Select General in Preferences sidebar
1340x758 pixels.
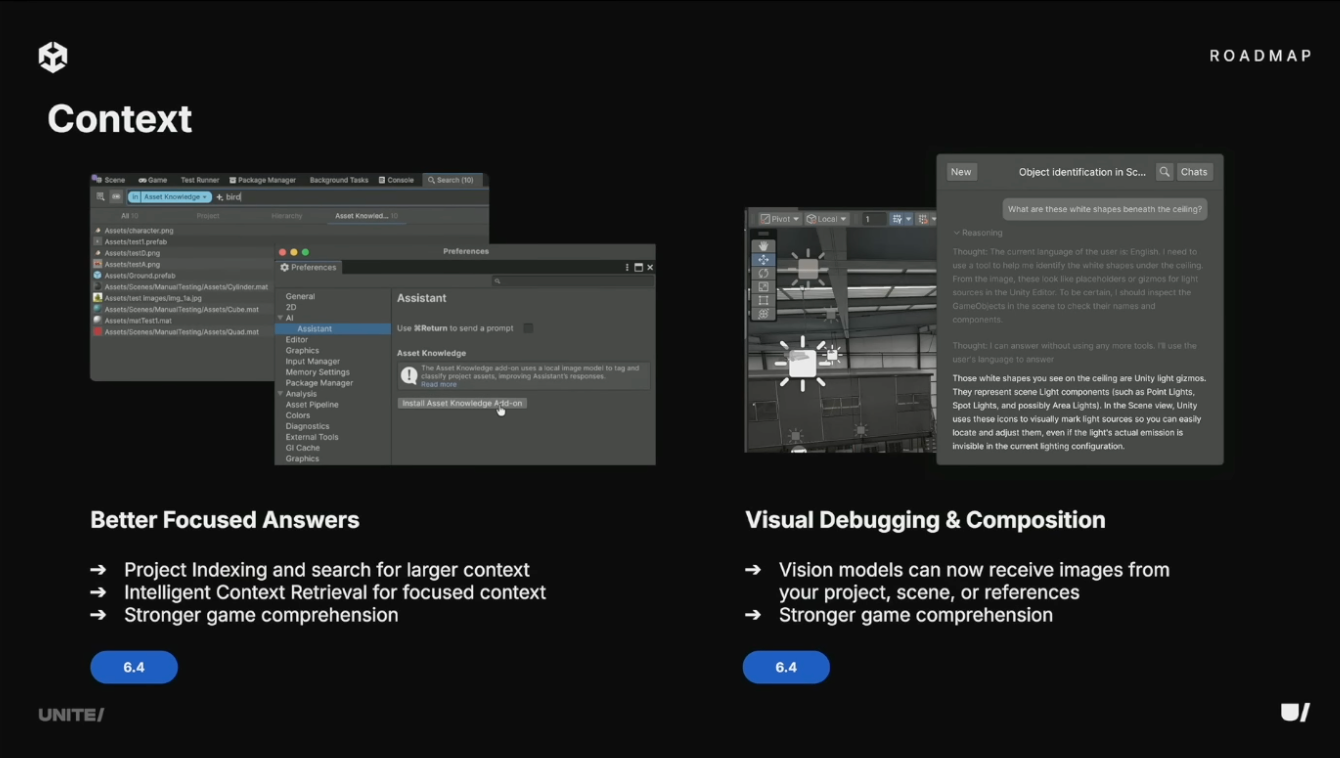click(x=300, y=296)
